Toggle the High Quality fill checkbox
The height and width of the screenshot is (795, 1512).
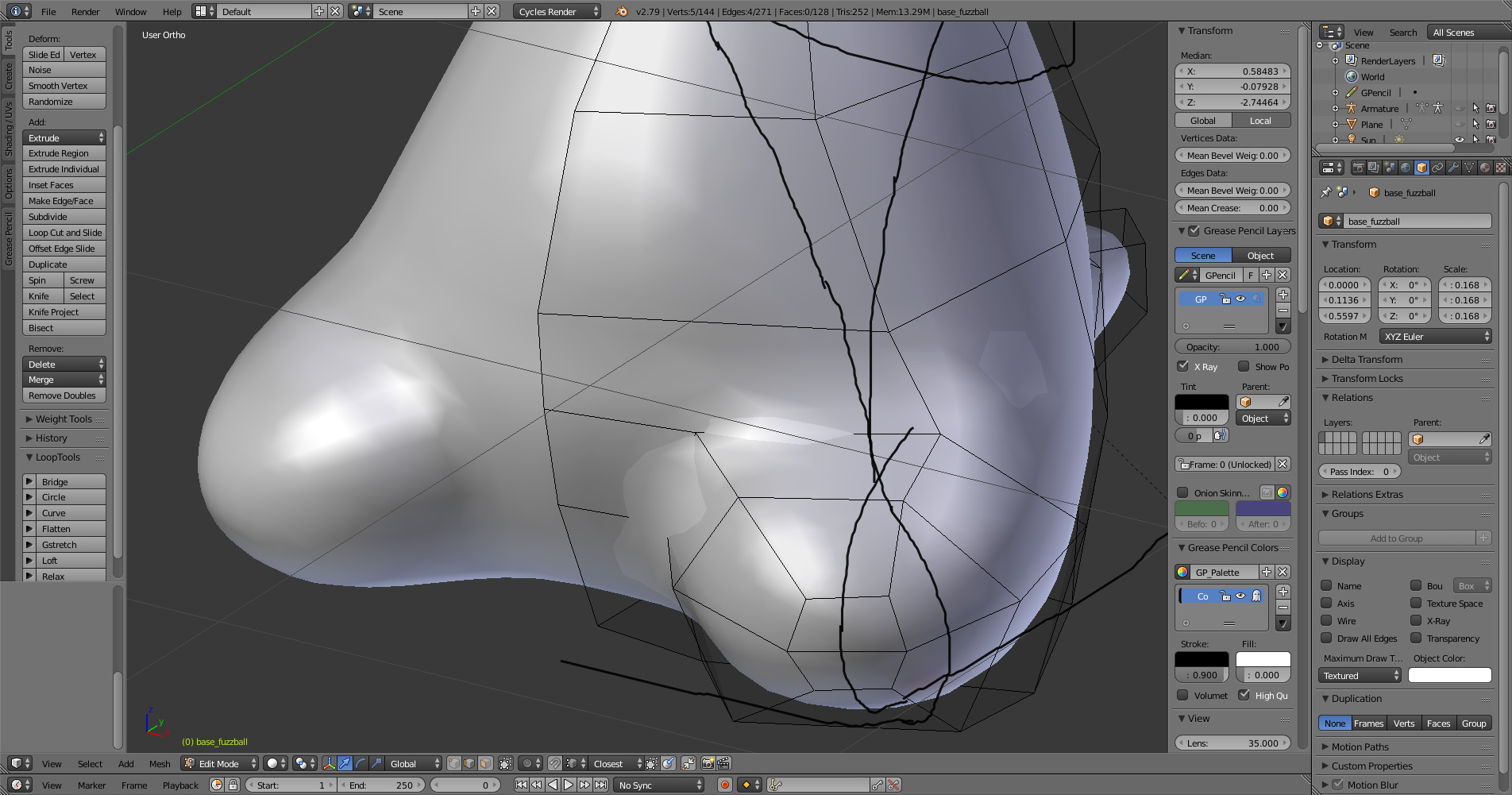1244,695
